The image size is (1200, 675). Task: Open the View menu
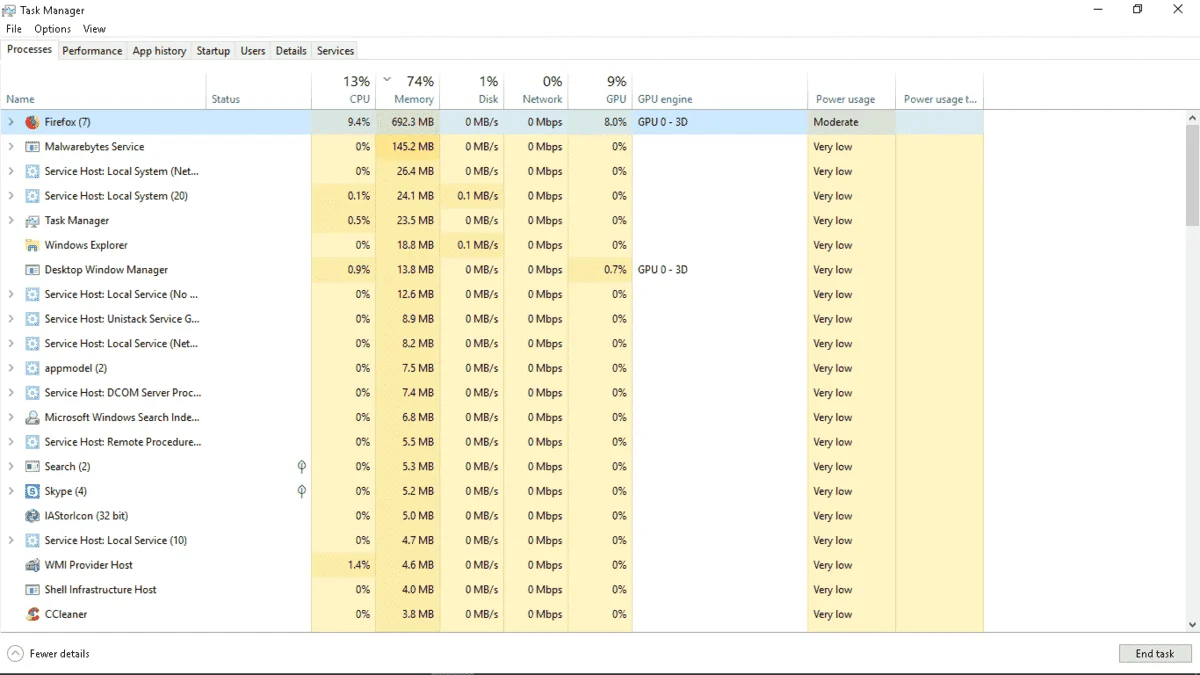click(x=94, y=29)
